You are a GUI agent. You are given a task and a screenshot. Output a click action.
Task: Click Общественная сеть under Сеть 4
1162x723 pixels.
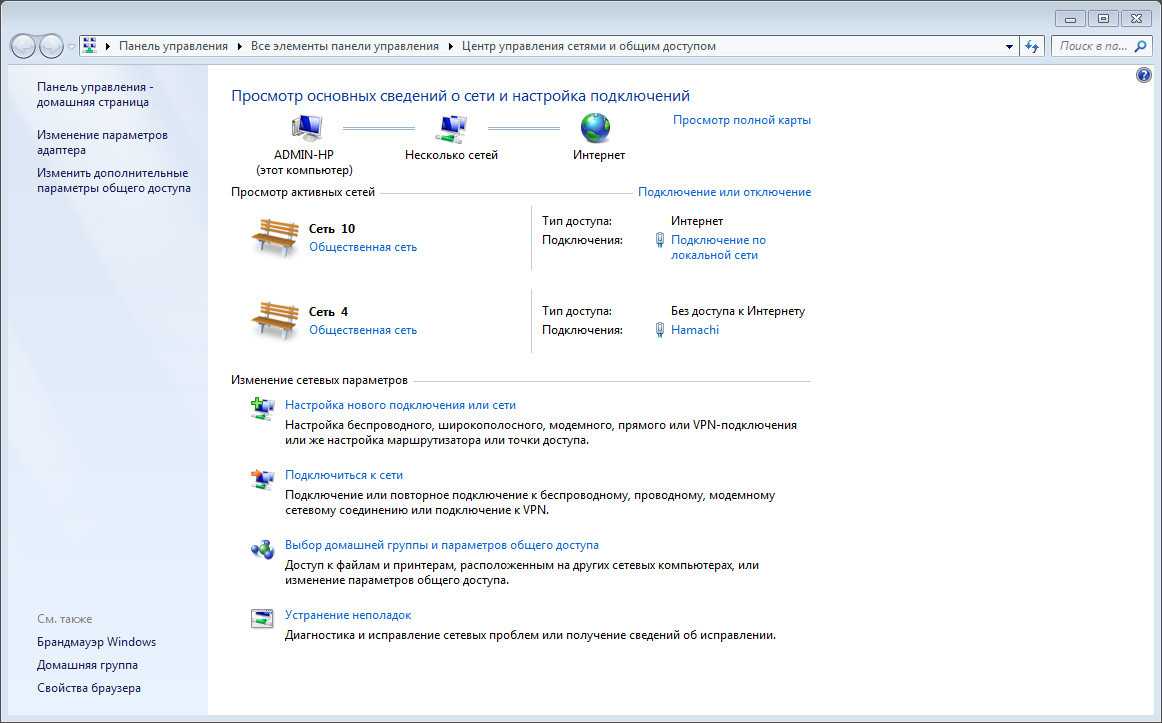pyautogui.click(x=363, y=330)
